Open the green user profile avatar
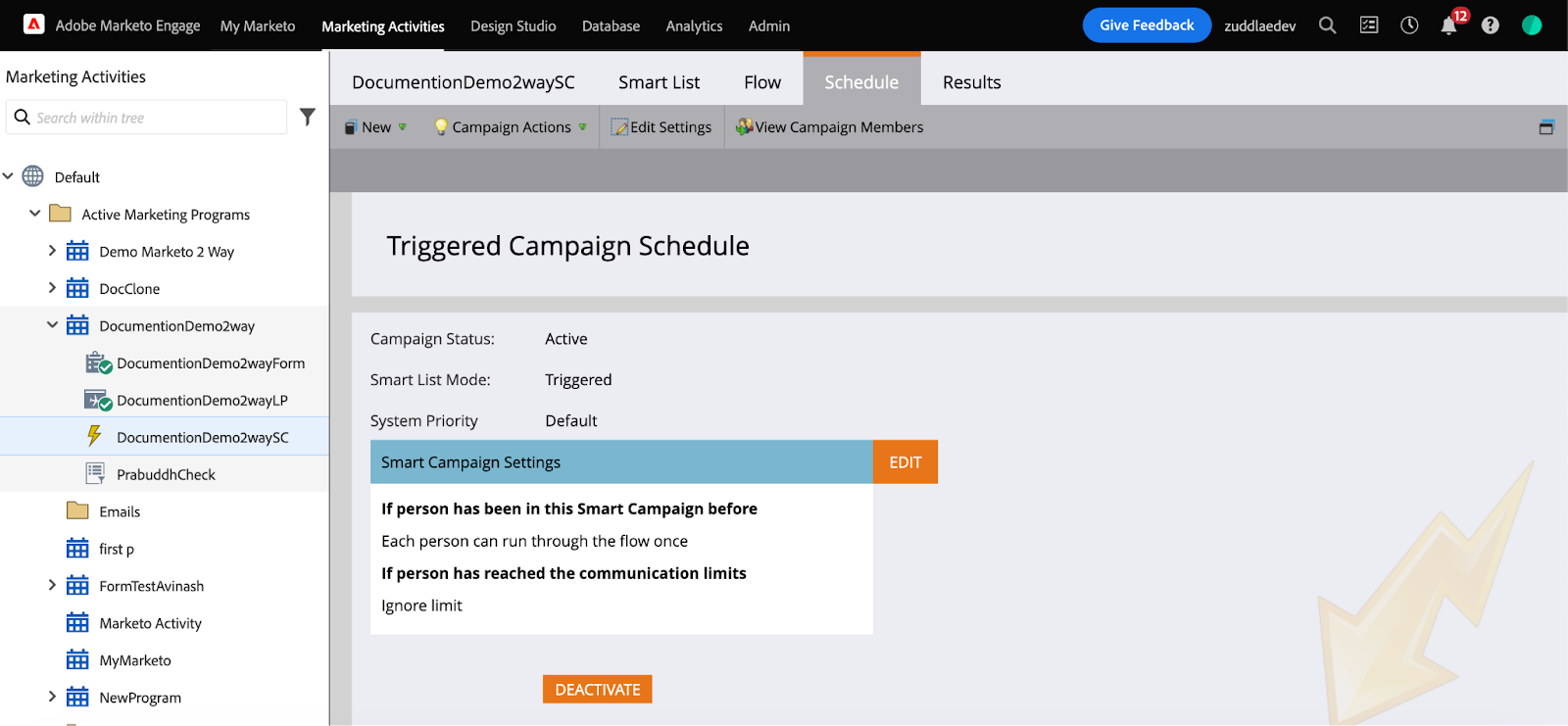 pos(1532,25)
